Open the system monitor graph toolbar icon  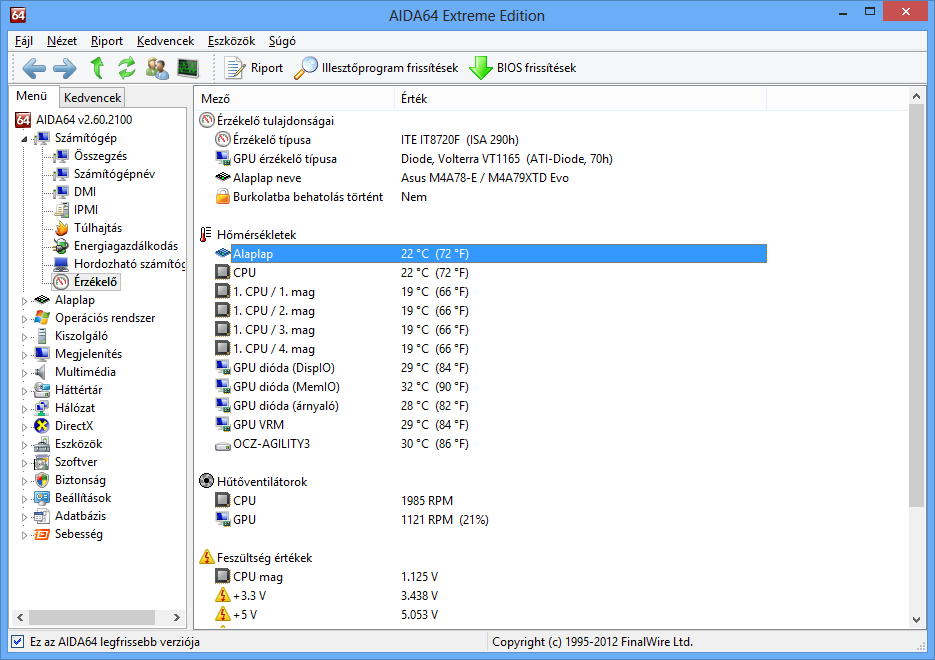pyautogui.click(x=188, y=68)
